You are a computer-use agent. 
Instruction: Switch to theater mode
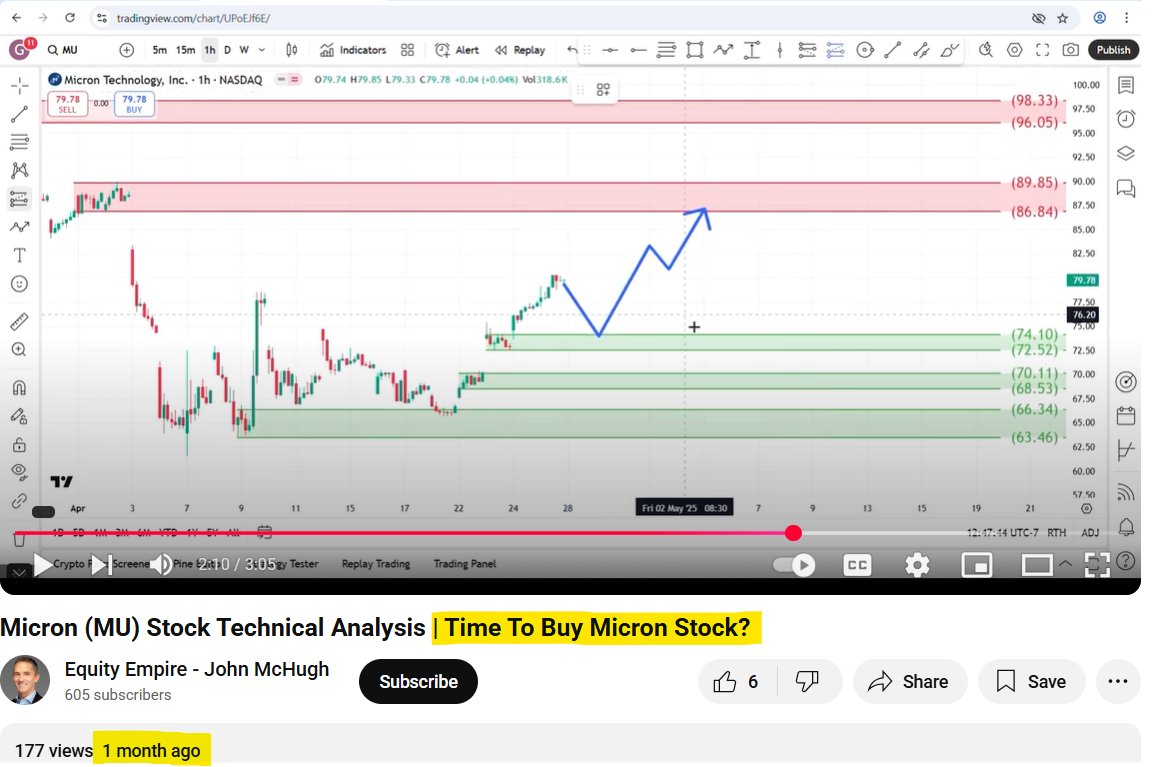1037,564
